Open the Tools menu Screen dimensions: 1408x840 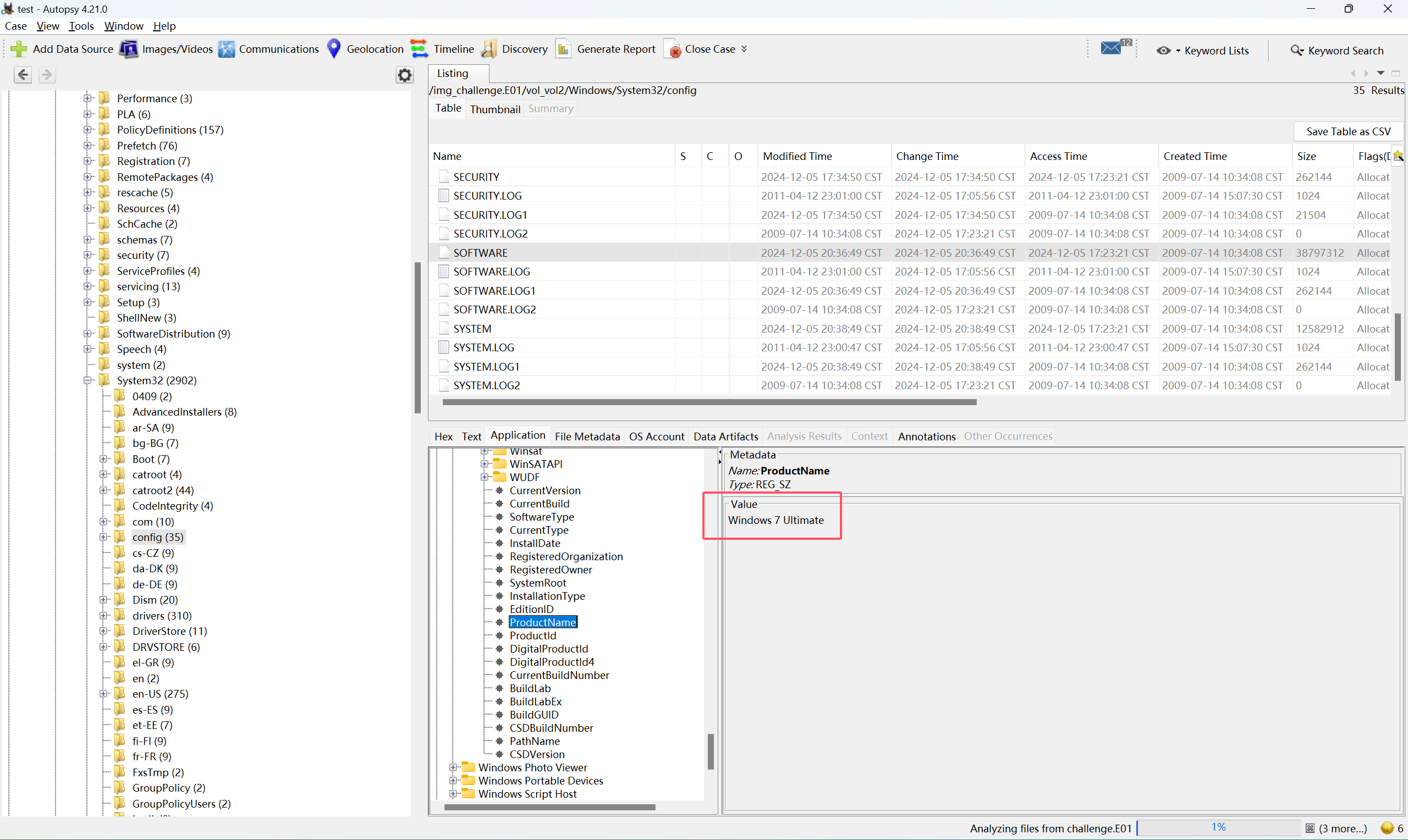coord(81,26)
